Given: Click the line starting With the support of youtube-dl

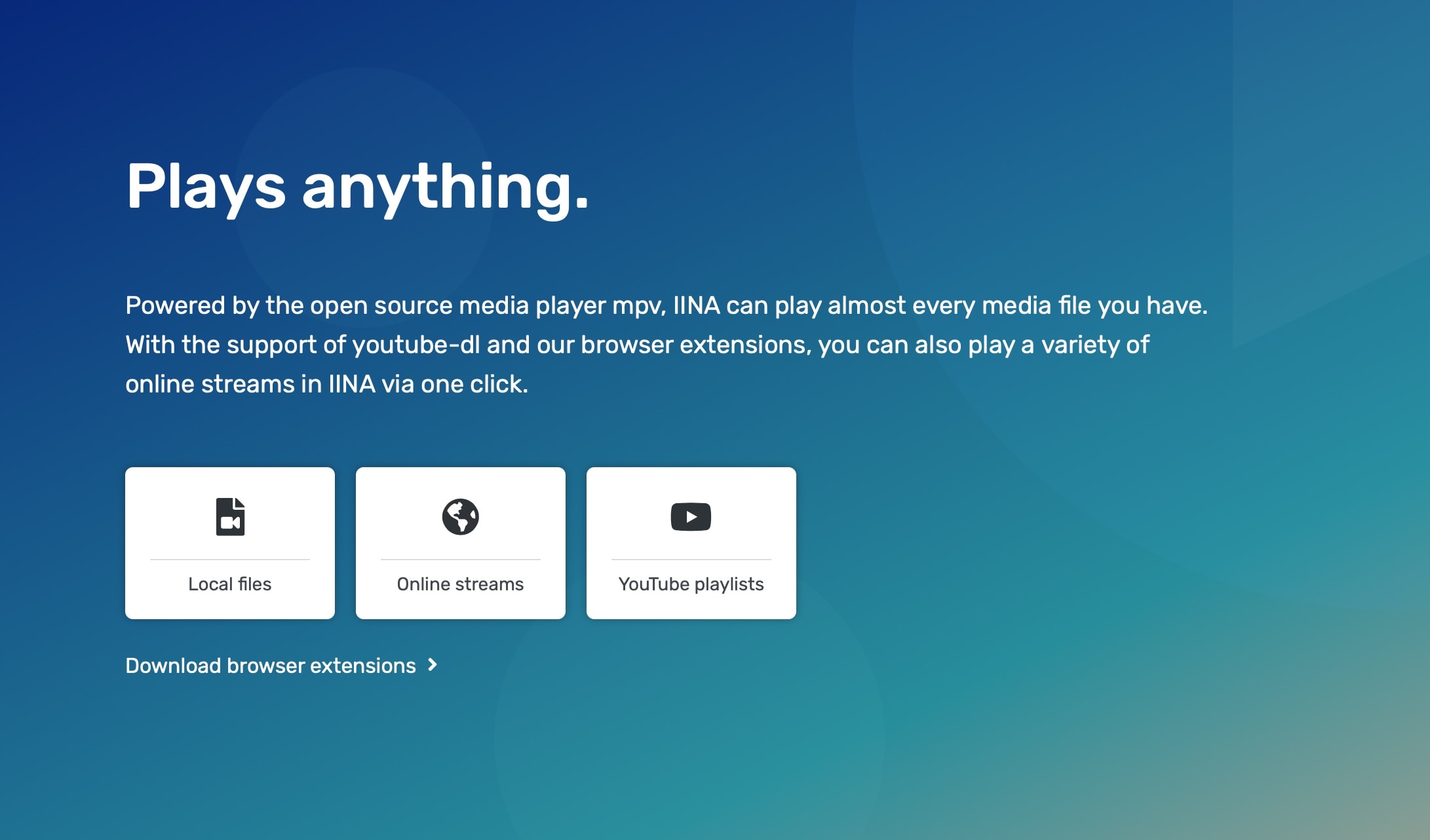Looking at the screenshot, I should [x=638, y=345].
